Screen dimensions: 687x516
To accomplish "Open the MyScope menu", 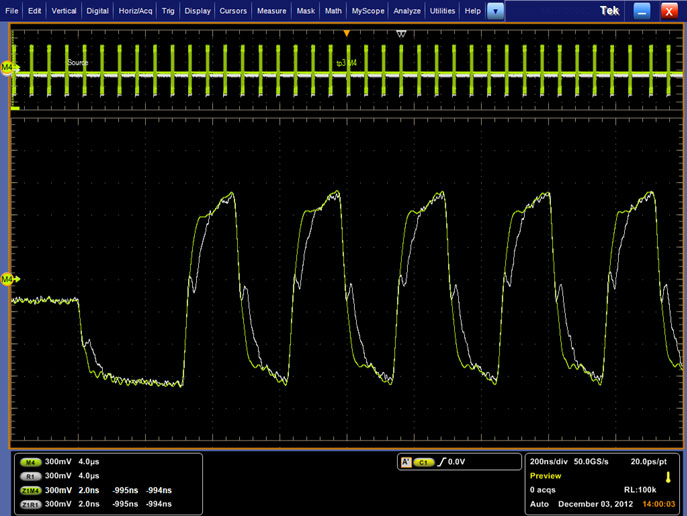I will click(366, 10).
